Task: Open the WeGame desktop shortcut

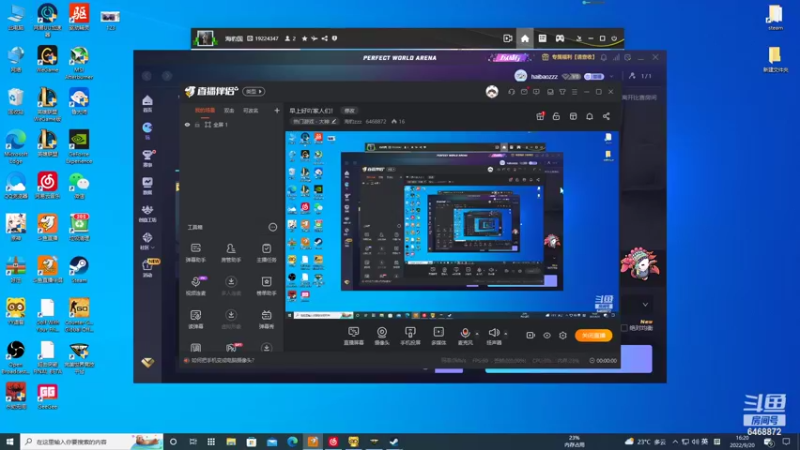Action: coord(47,59)
